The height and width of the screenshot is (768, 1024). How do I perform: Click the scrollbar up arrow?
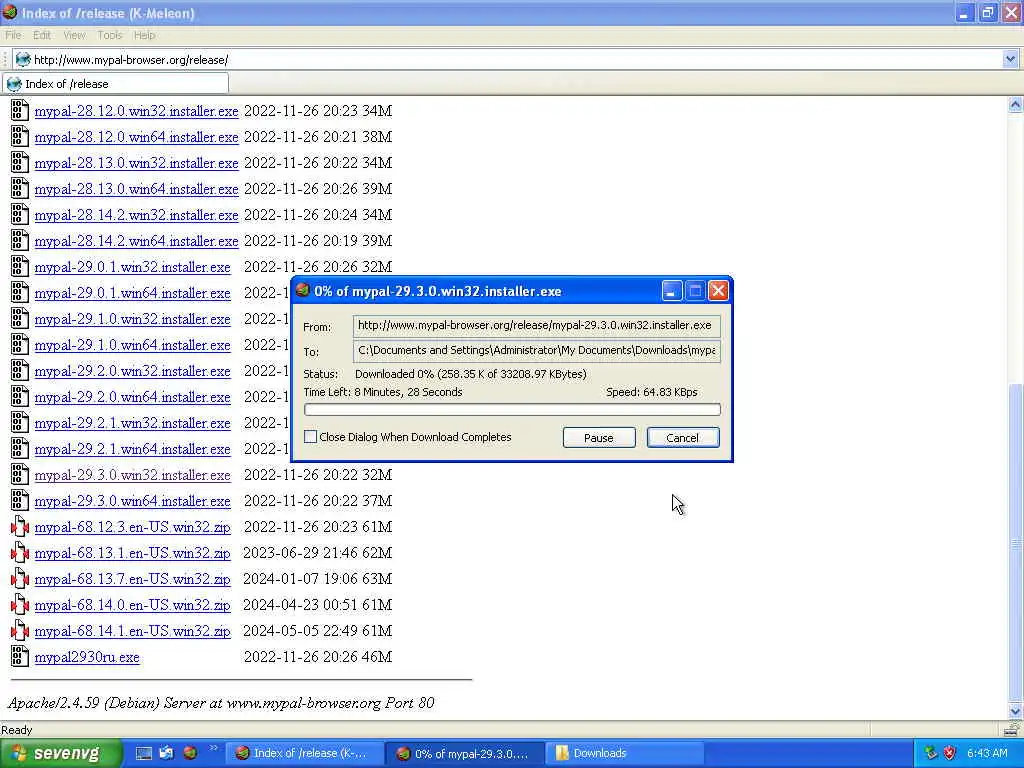1015,104
